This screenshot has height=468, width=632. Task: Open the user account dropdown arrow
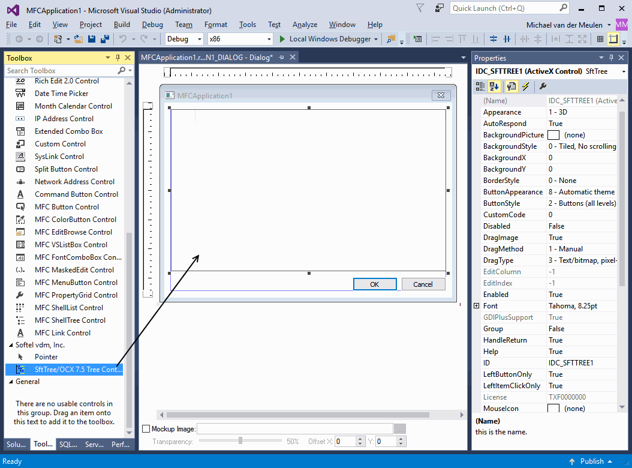(x=609, y=25)
